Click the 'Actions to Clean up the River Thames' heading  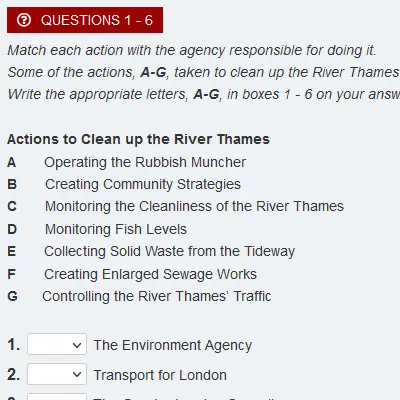[x=138, y=139]
